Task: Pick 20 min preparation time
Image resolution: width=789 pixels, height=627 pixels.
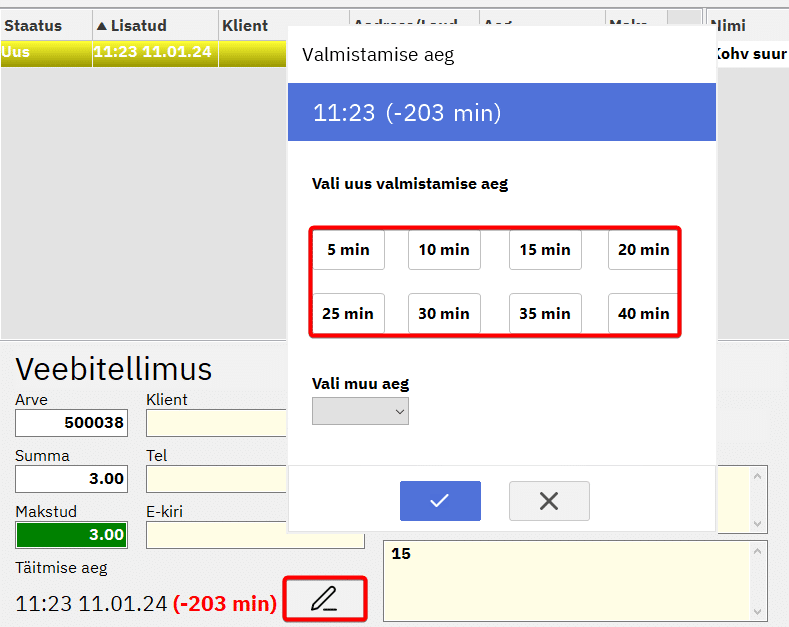Action: click(643, 250)
